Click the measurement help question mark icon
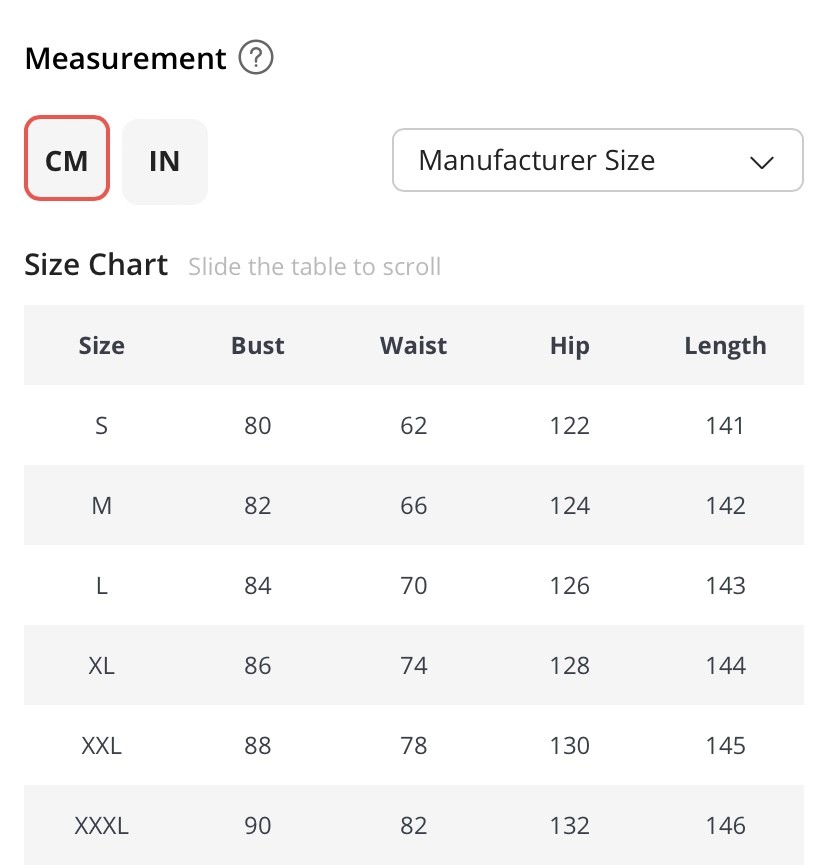This screenshot has height=868, width=828. (x=257, y=58)
